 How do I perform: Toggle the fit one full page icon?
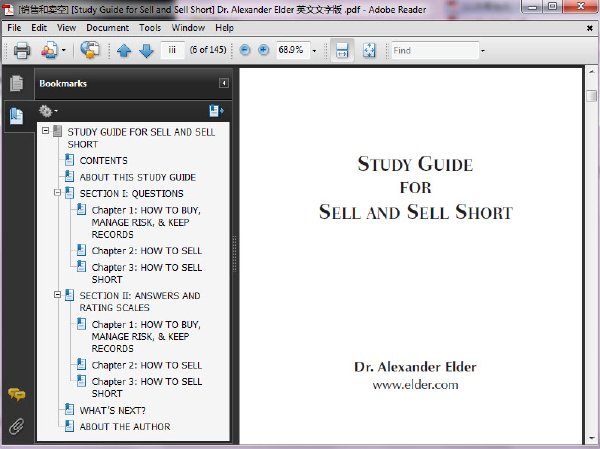pos(369,51)
